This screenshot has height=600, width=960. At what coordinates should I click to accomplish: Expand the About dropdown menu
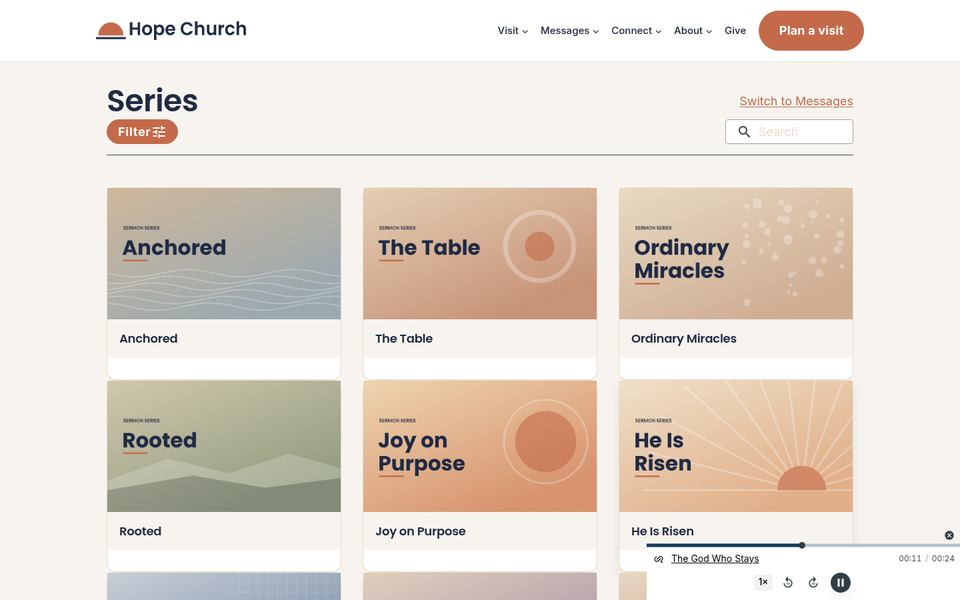[692, 31]
